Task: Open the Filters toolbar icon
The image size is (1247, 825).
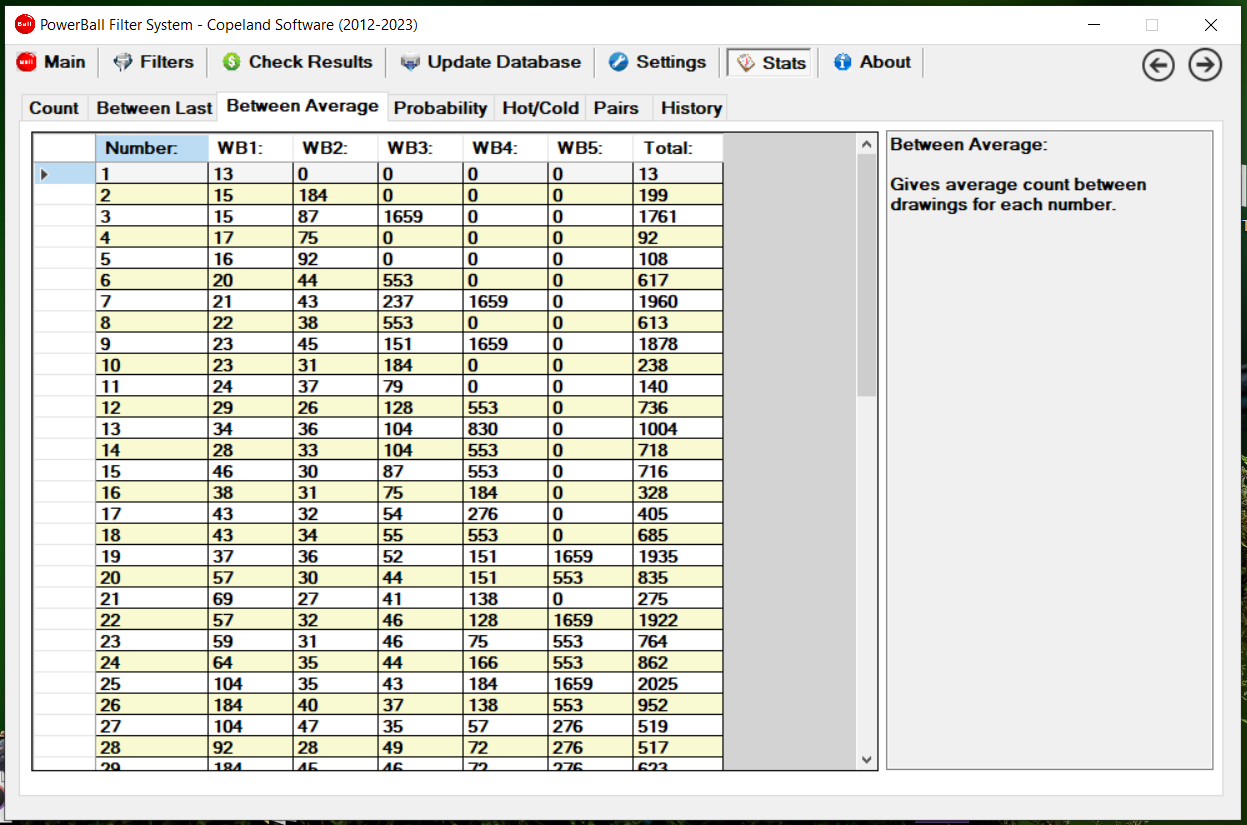Action: coord(123,62)
